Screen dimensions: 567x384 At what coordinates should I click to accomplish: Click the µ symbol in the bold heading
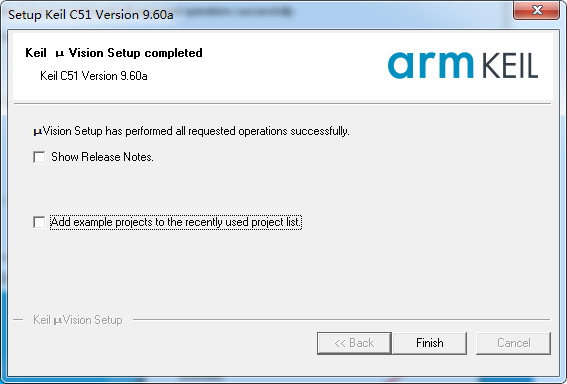coord(60,54)
